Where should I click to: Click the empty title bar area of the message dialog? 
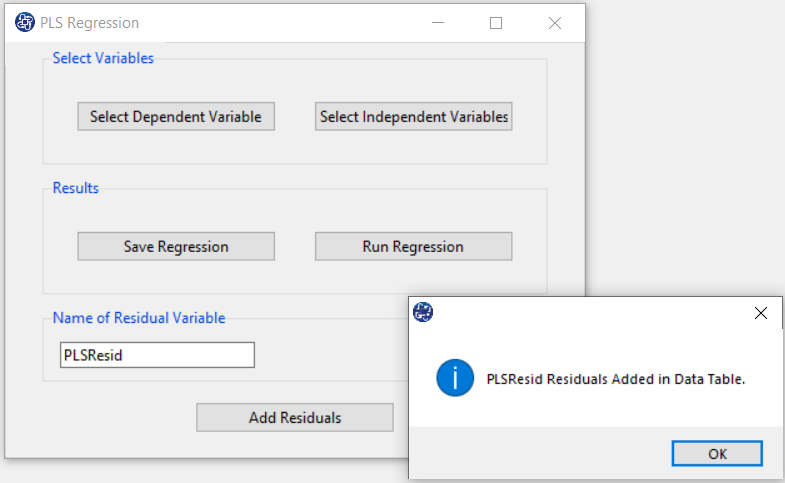(590, 313)
